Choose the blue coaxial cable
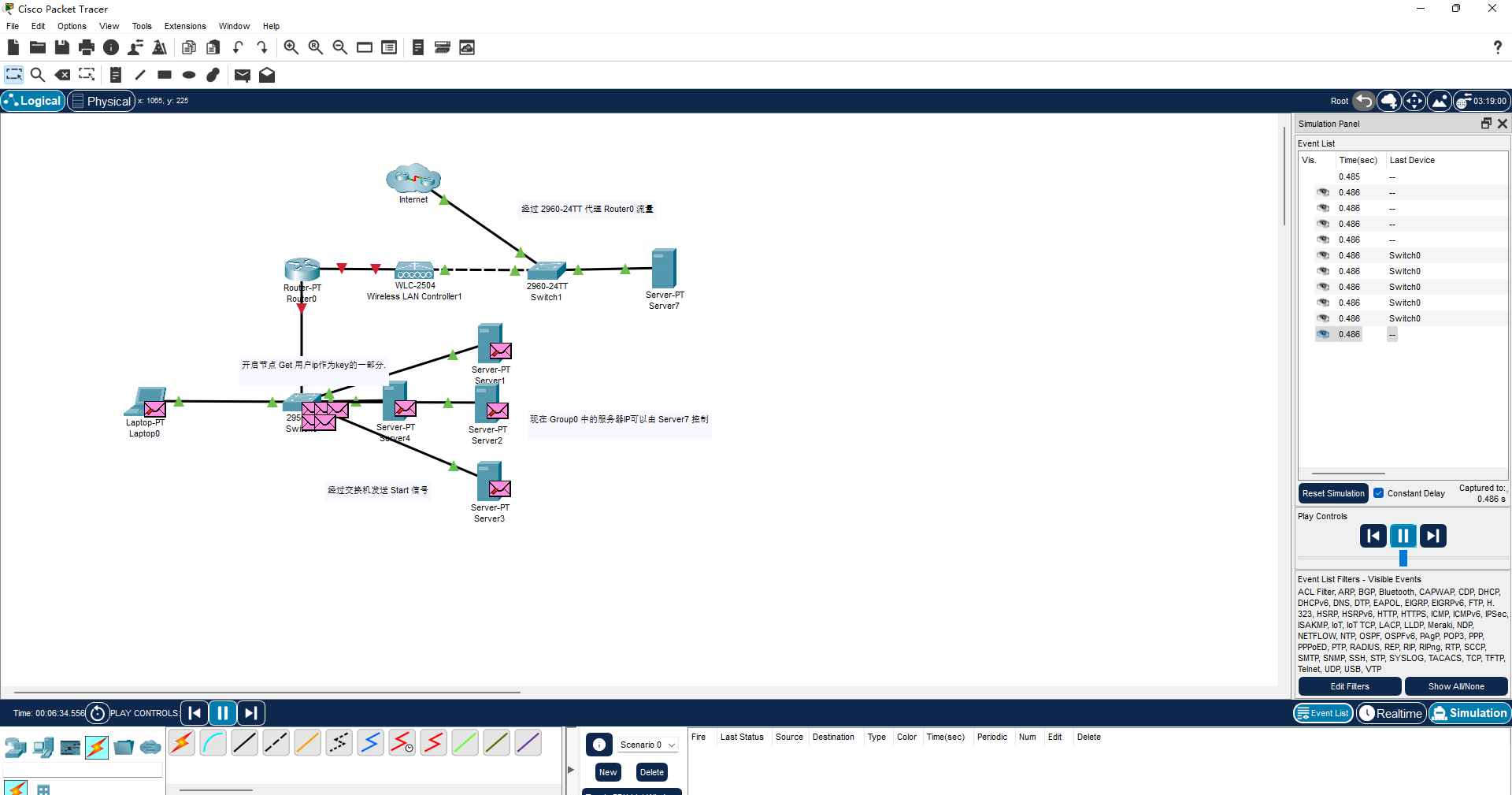The height and width of the screenshot is (795, 1512). pyautogui.click(x=370, y=742)
